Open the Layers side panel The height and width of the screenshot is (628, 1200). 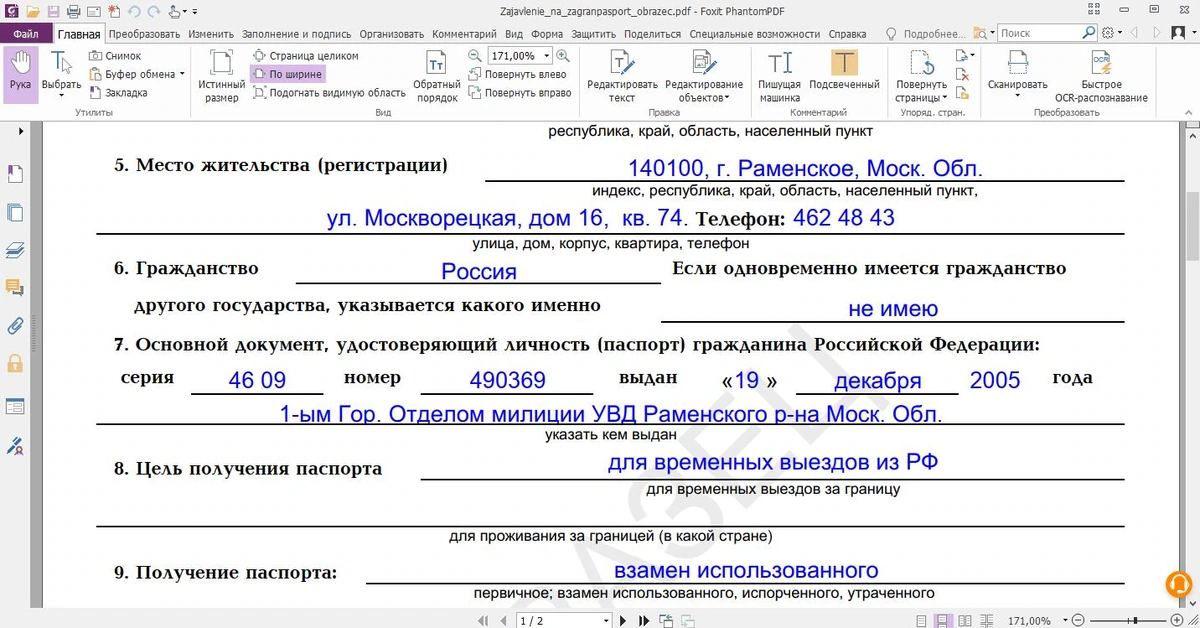click(x=14, y=250)
